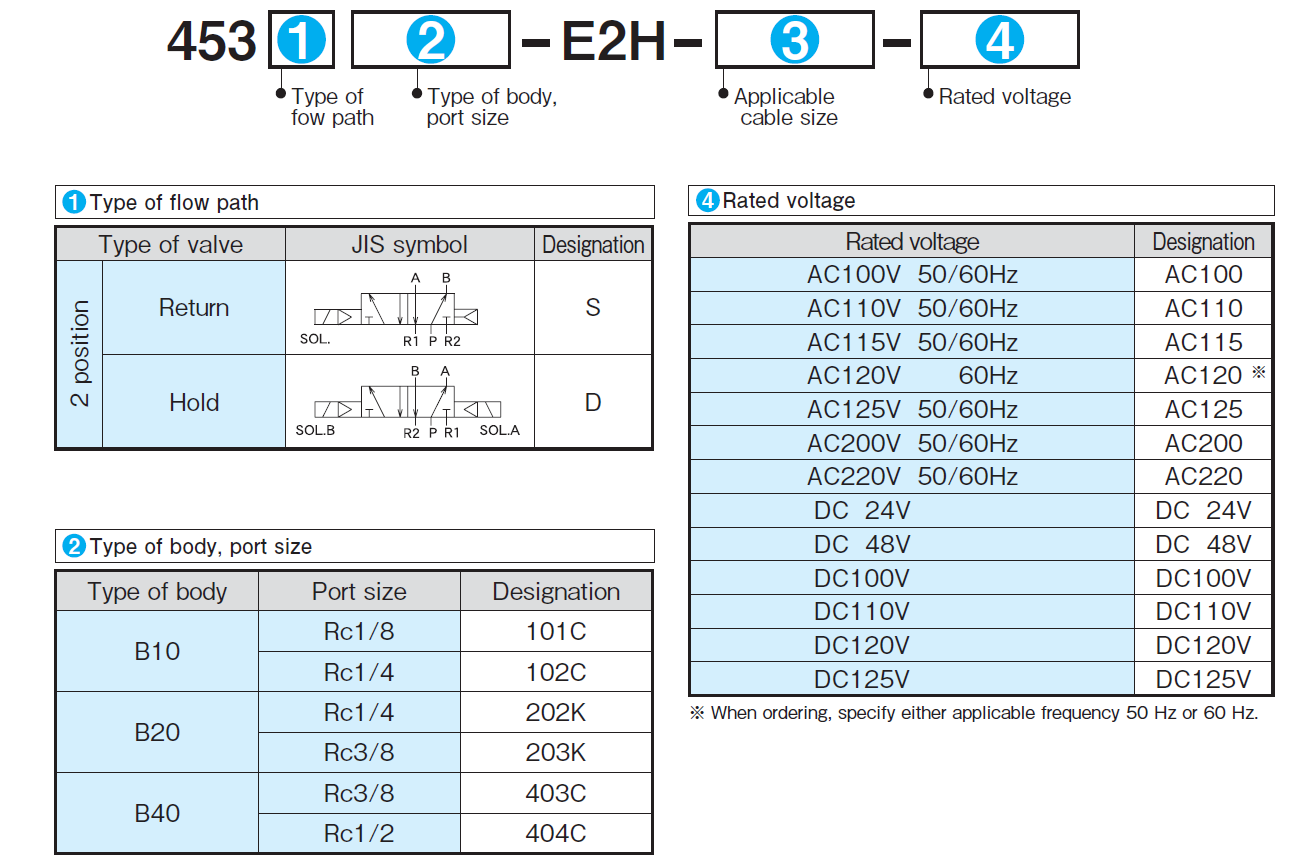The width and height of the screenshot is (1311, 863).
Task: Click the 'JIS symbol' column header
Action: coord(410,245)
